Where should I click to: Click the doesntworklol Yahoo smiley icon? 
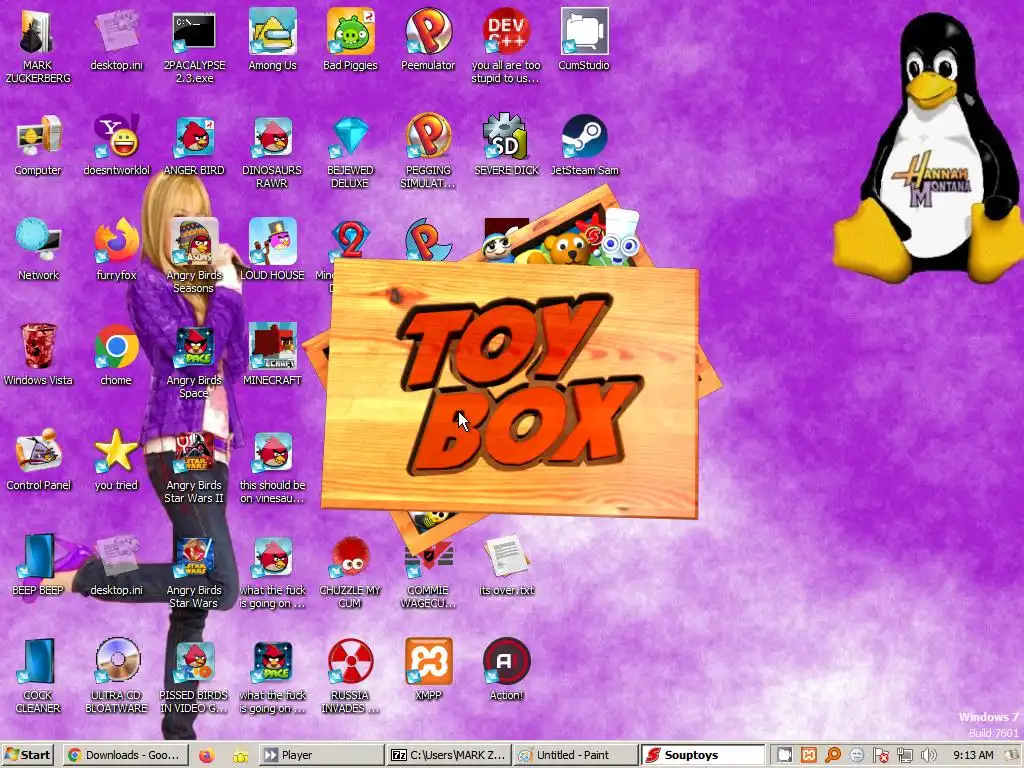point(116,137)
